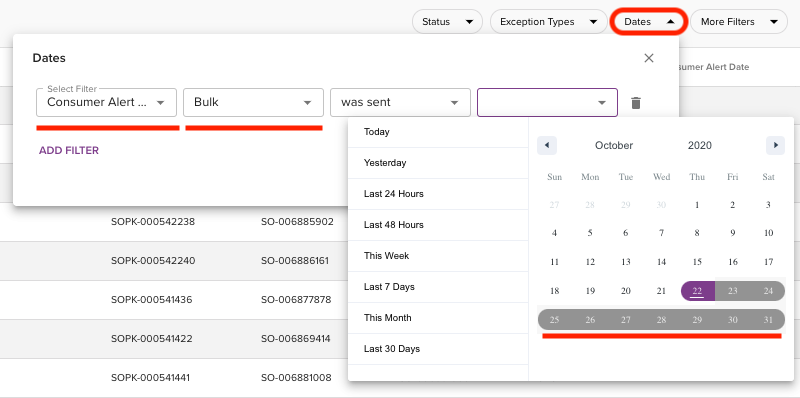The image size is (800, 398).
Task: Click SO-006885902 table cell
Action: 297,222
